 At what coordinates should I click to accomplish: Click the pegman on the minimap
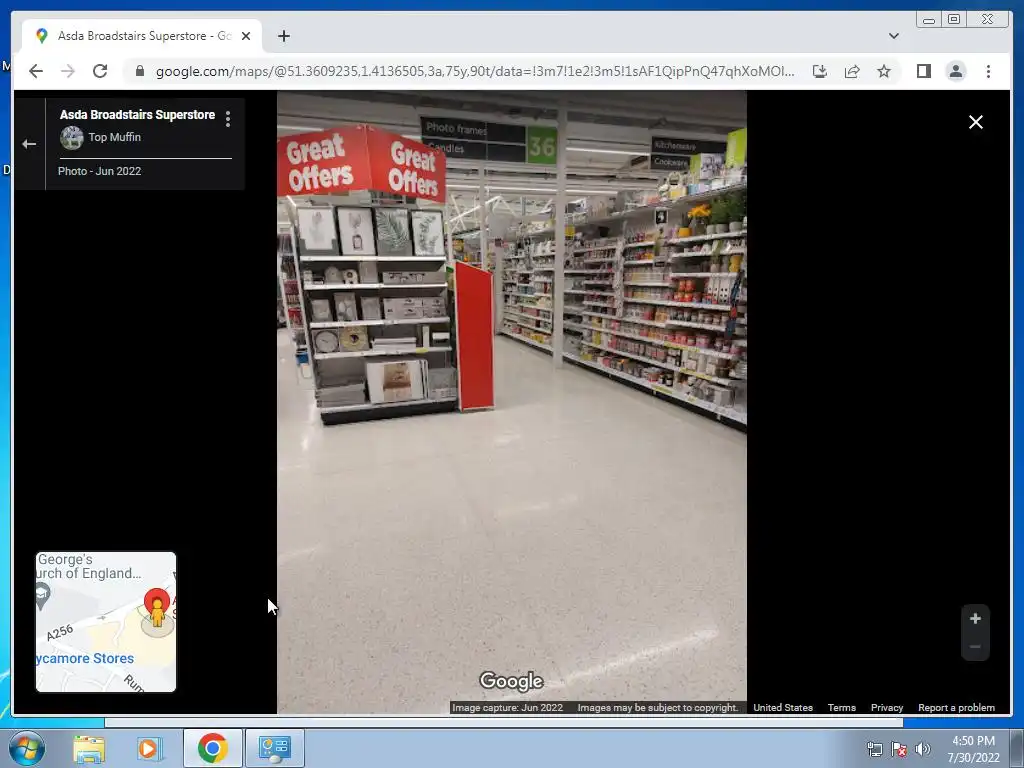(x=157, y=613)
